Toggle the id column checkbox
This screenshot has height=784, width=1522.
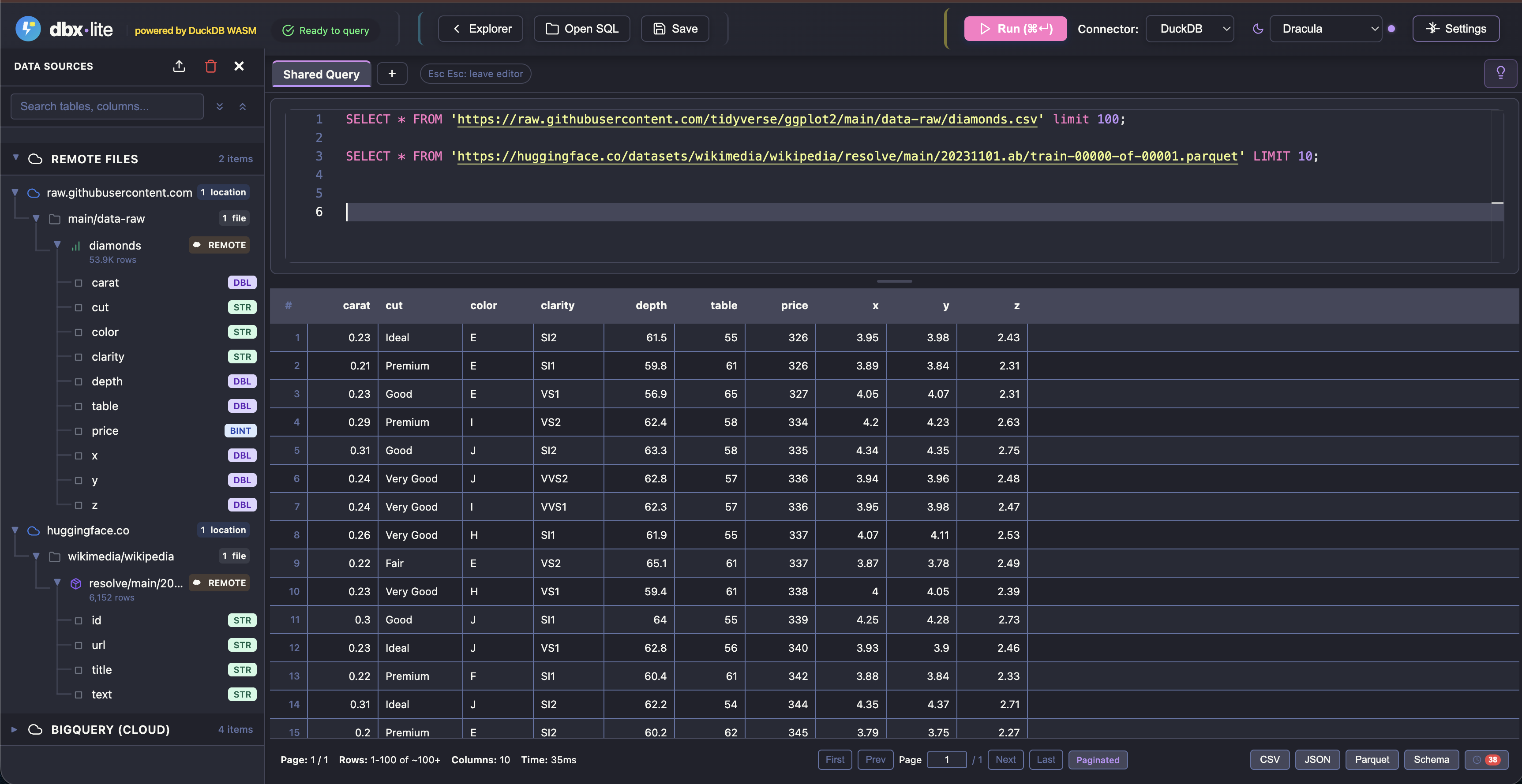pyautogui.click(x=78, y=620)
